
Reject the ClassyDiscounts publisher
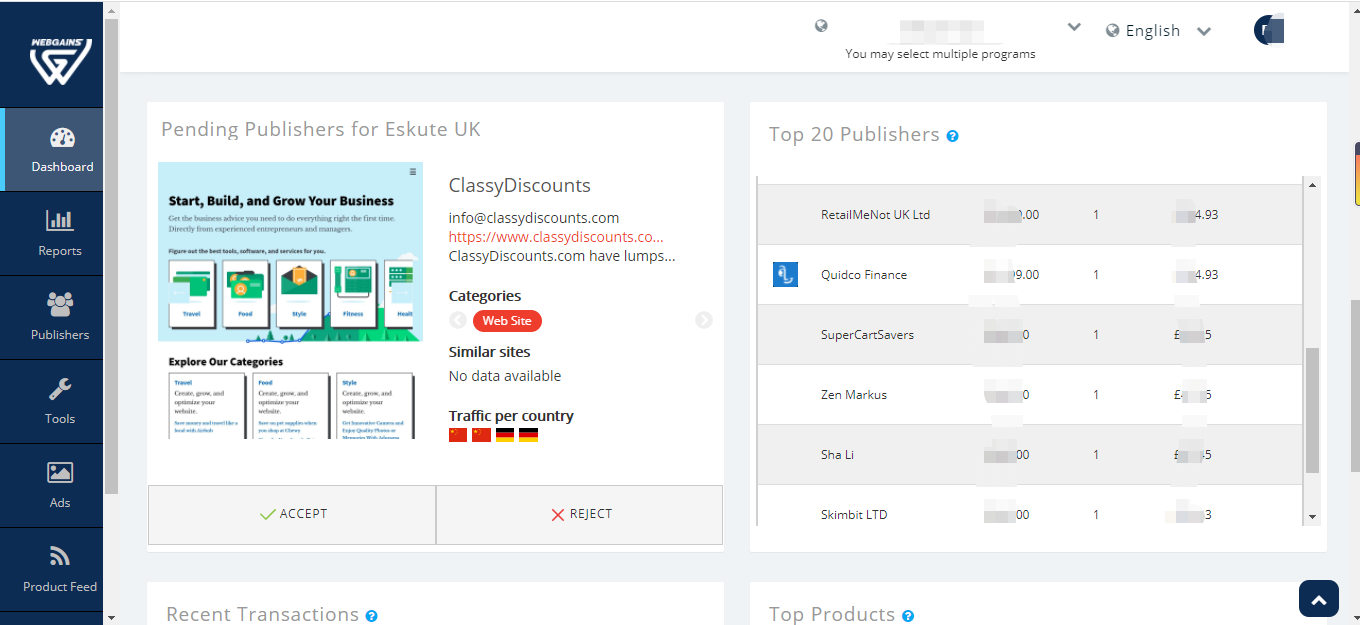click(x=580, y=514)
